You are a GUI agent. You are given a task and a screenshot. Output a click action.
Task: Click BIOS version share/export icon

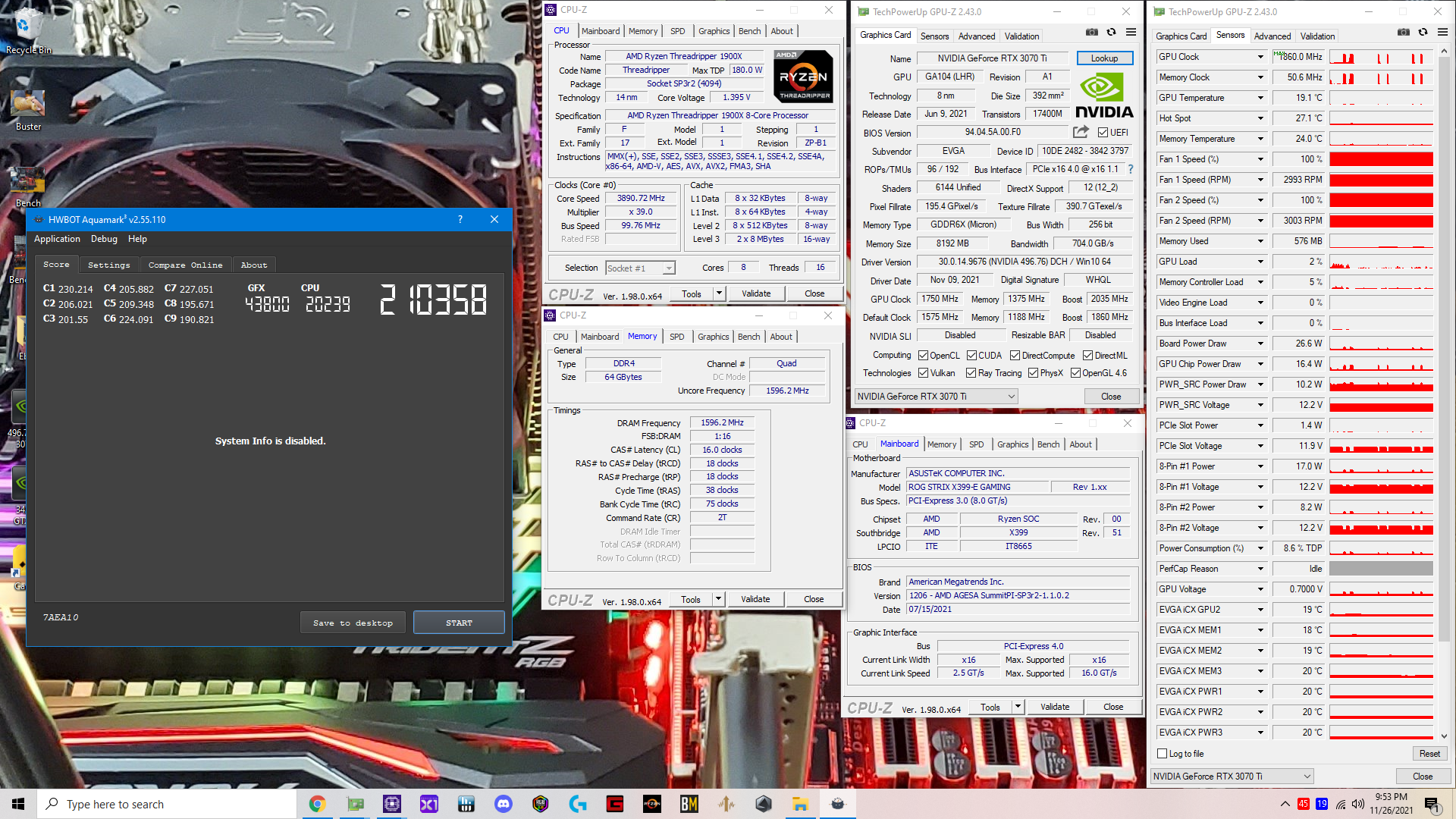click(x=1081, y=132)
